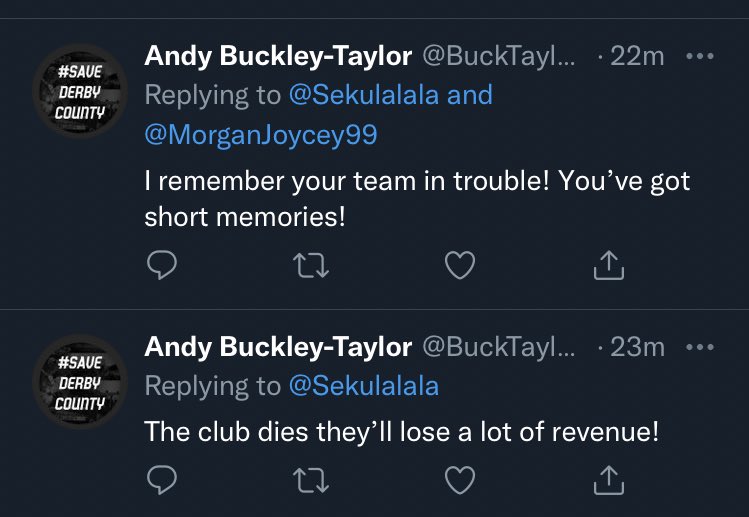Viewport: 749px width, 517px height.
Task: Open #SaveDerbyCounty avatar on the 22m tweet
Action: tap(80, 91)
